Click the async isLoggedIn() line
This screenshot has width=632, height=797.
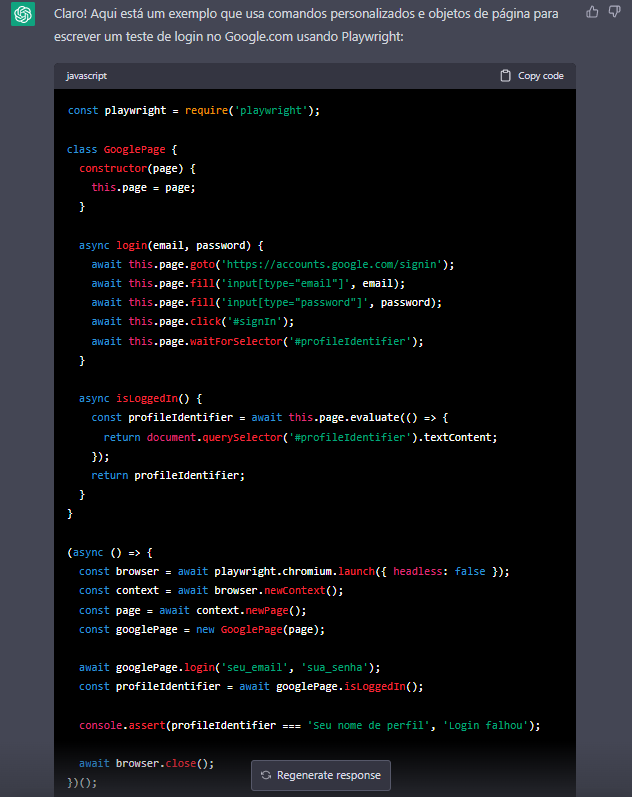(140, 398)
